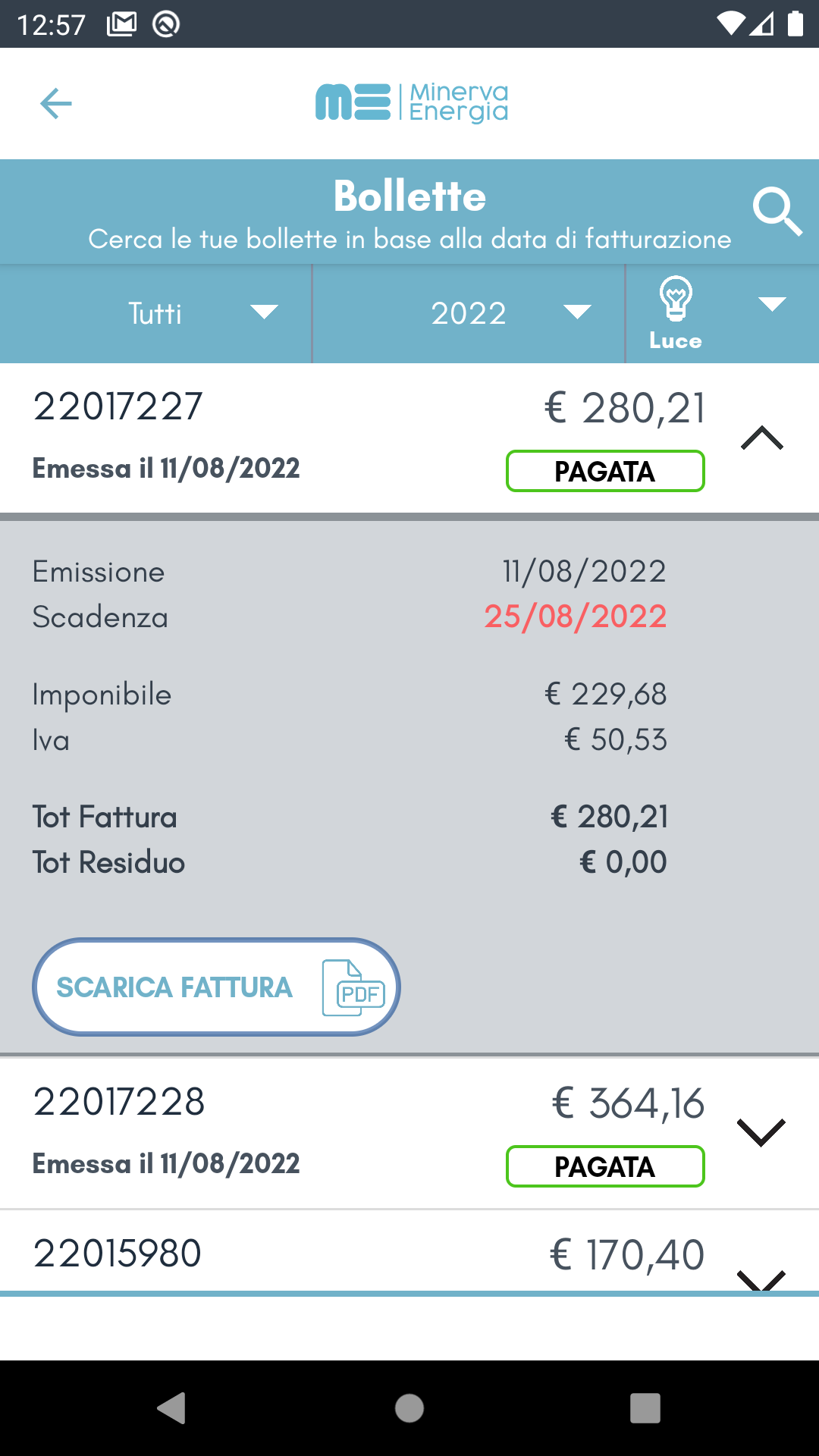Screen dimensions: 819x1456
Task: Expand bill 22015980 chevron
Action: [x=761, y=1280]
